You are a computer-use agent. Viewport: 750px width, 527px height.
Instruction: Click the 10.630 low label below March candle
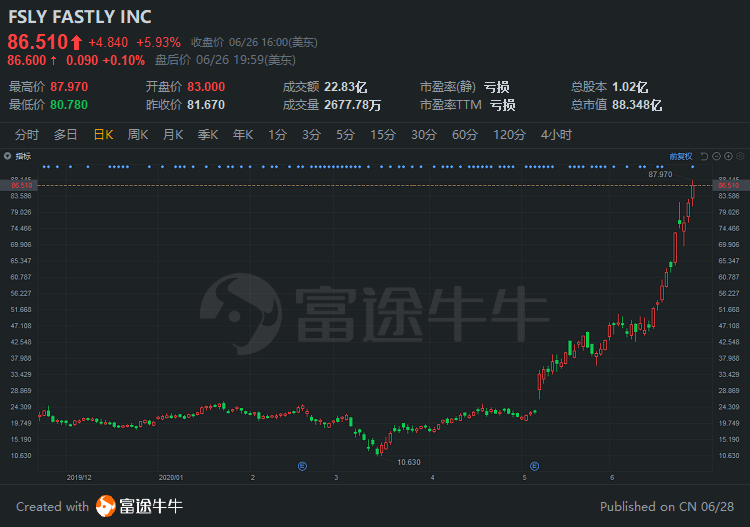pos(409,462)
